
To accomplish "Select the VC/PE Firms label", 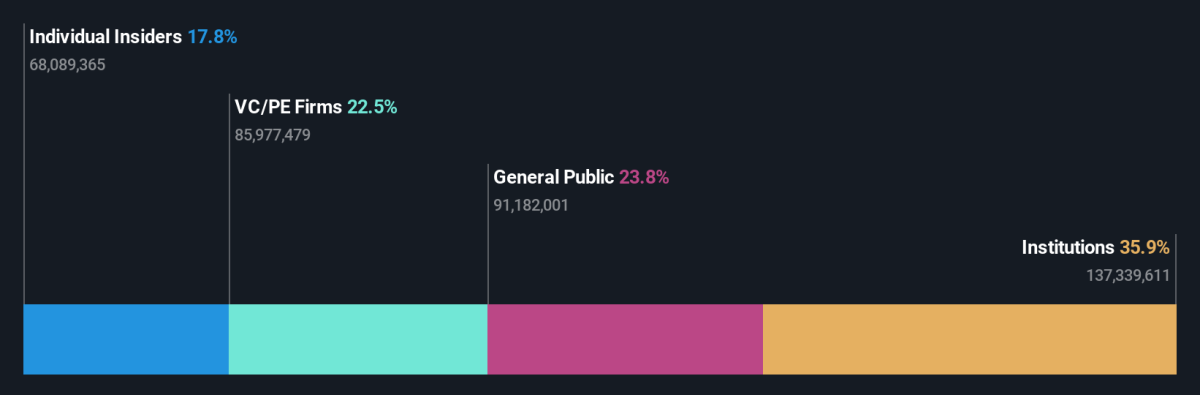I will click(288, 107).
